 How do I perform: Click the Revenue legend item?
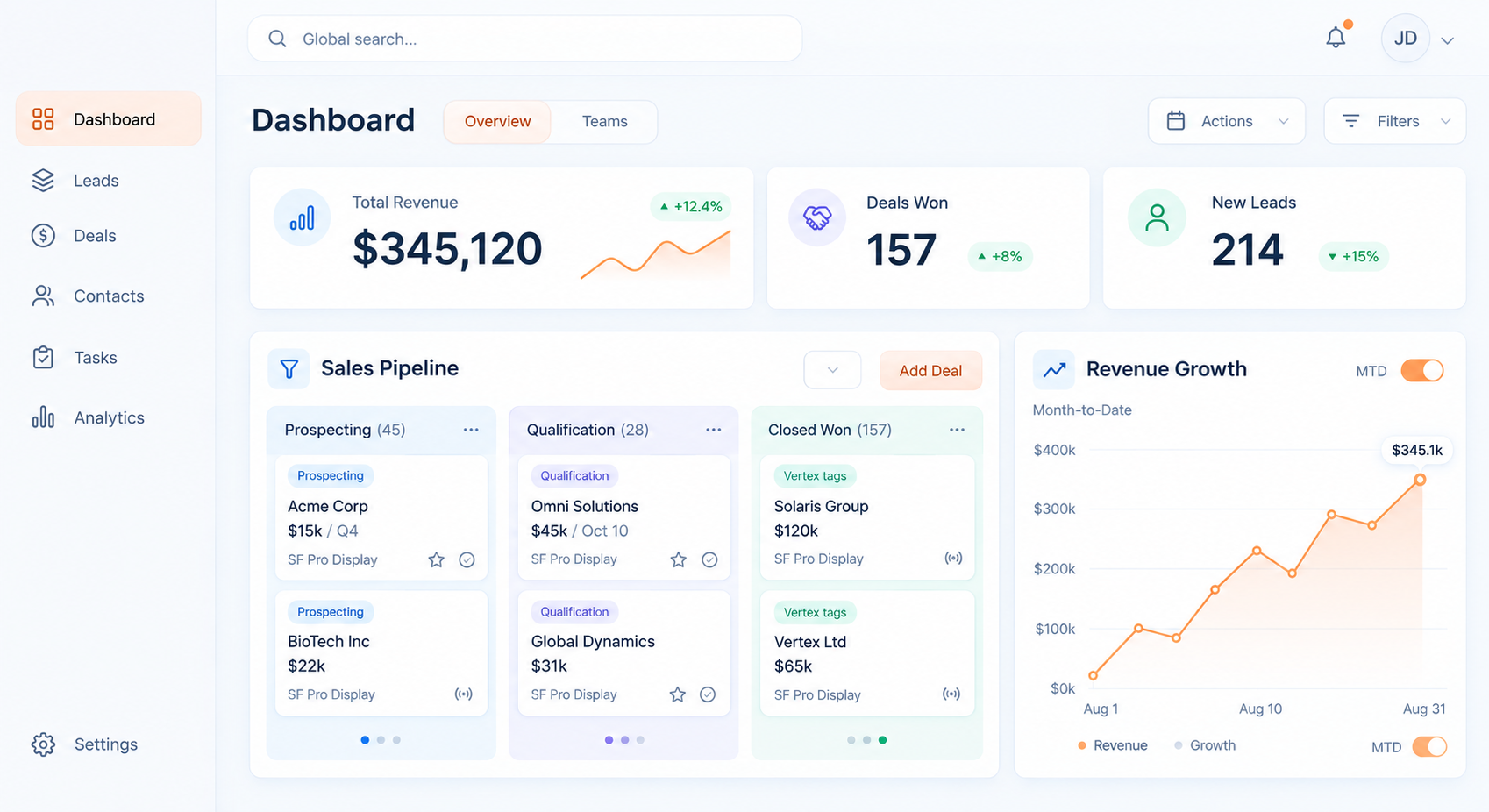coord(1112,745)
